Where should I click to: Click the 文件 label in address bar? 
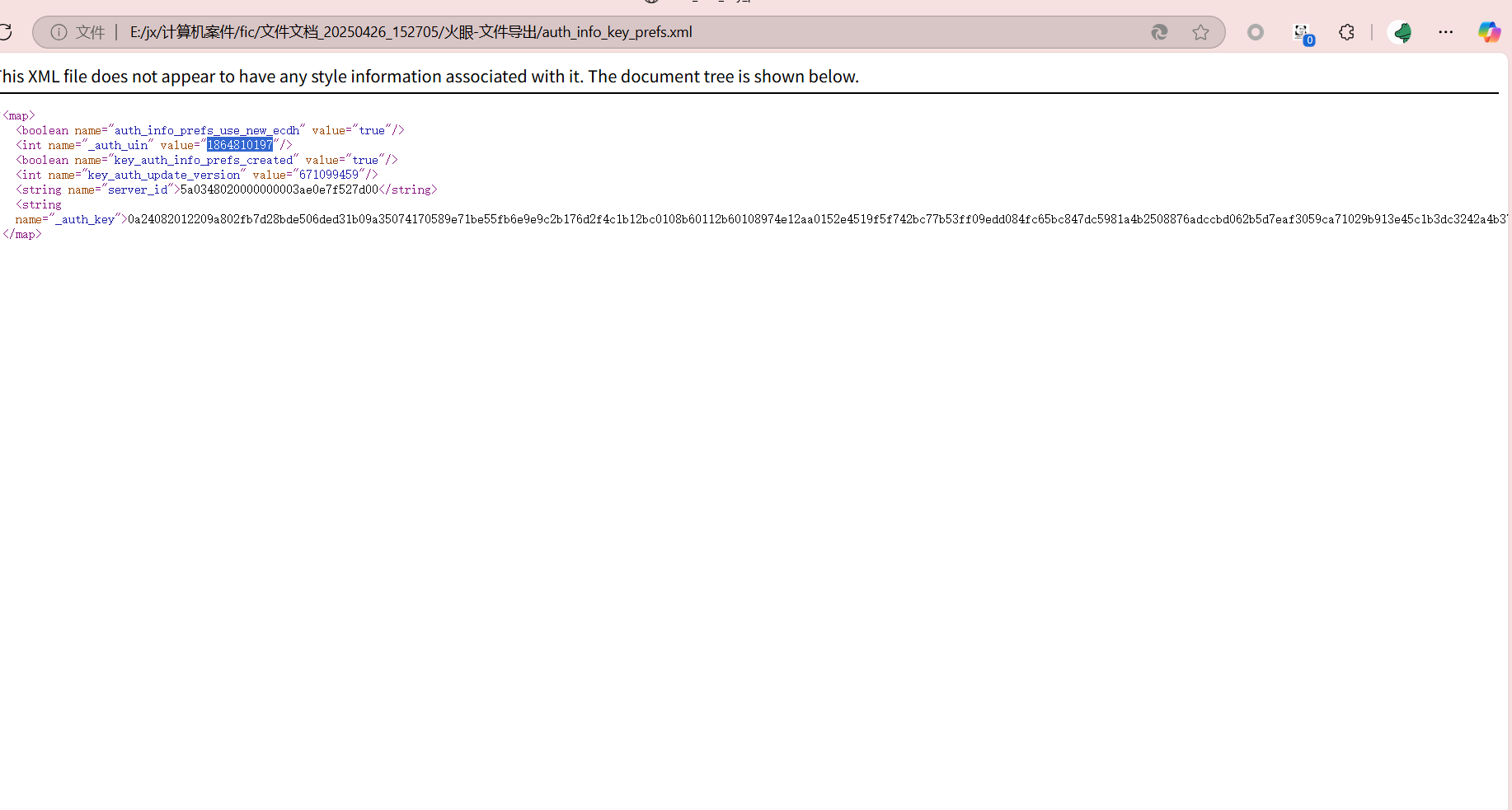90,32
